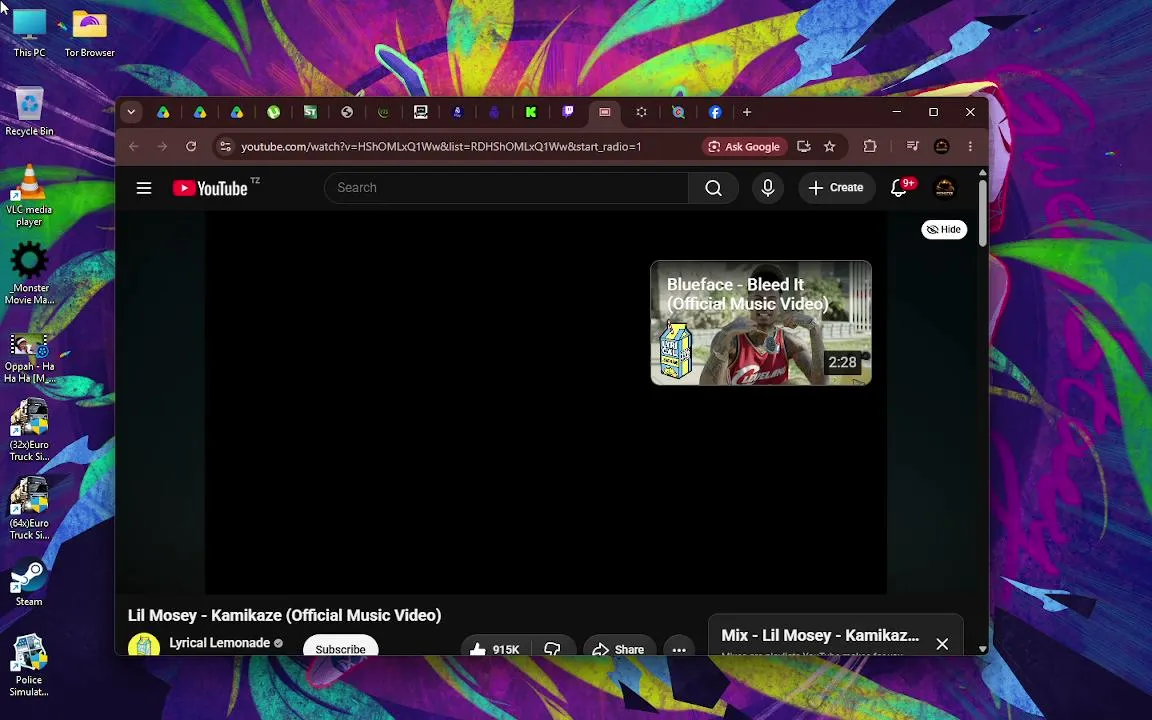1152x720 pixels.
Task: Select the active YouTube tab
Action: (x=605, y=112)
